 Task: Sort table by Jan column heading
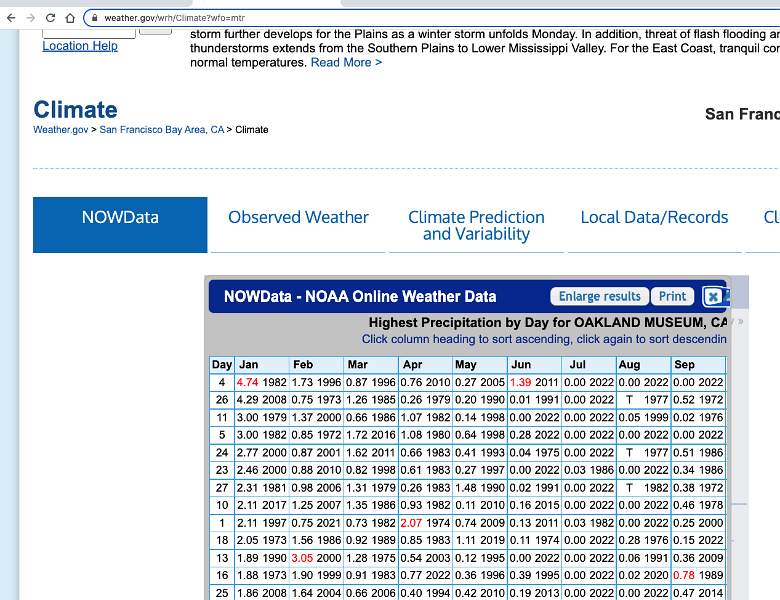[262, 365]
